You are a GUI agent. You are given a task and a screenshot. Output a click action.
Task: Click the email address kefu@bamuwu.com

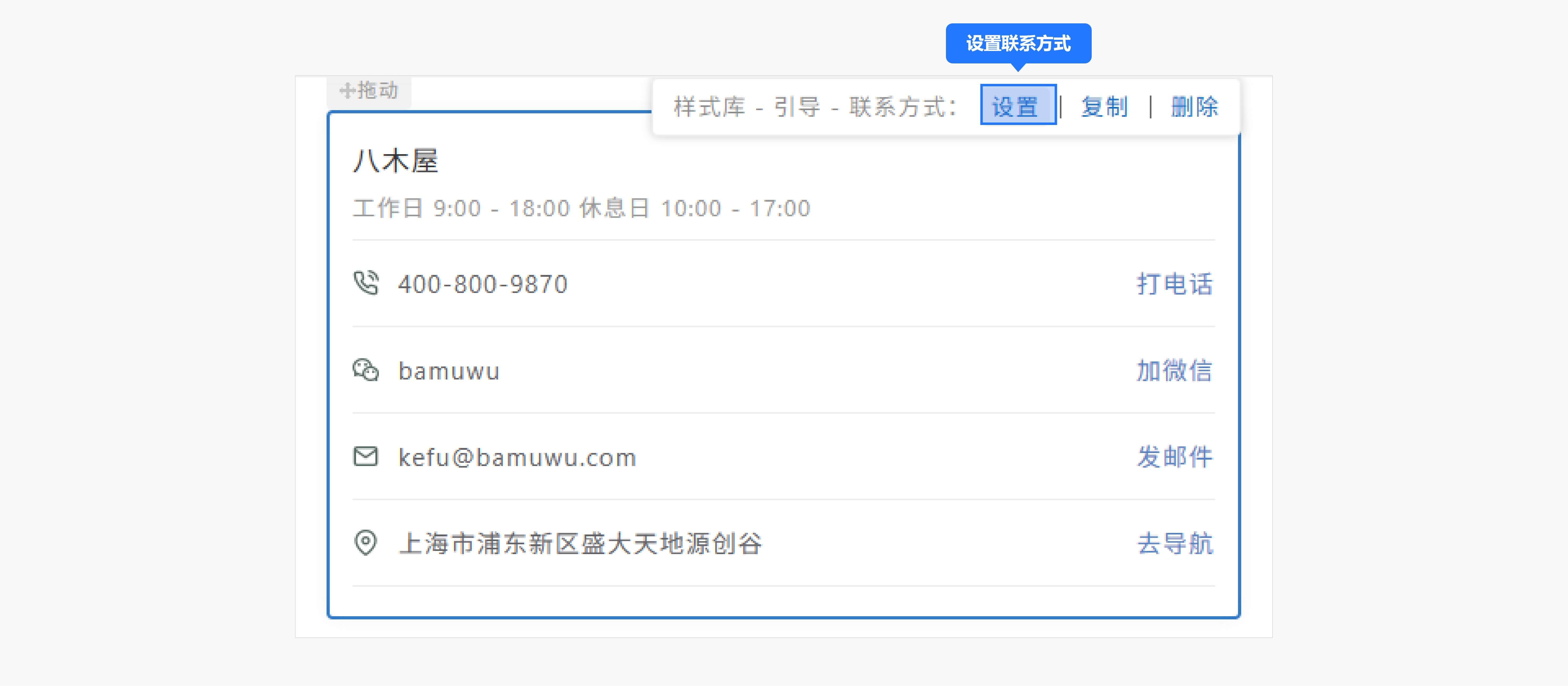(x=517, y=458)
